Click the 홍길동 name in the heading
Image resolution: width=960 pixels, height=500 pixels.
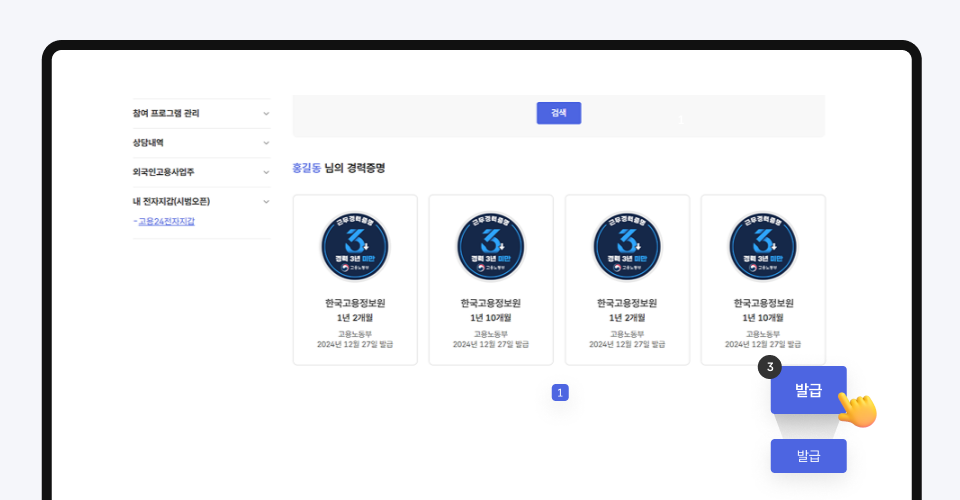[306, 168]
